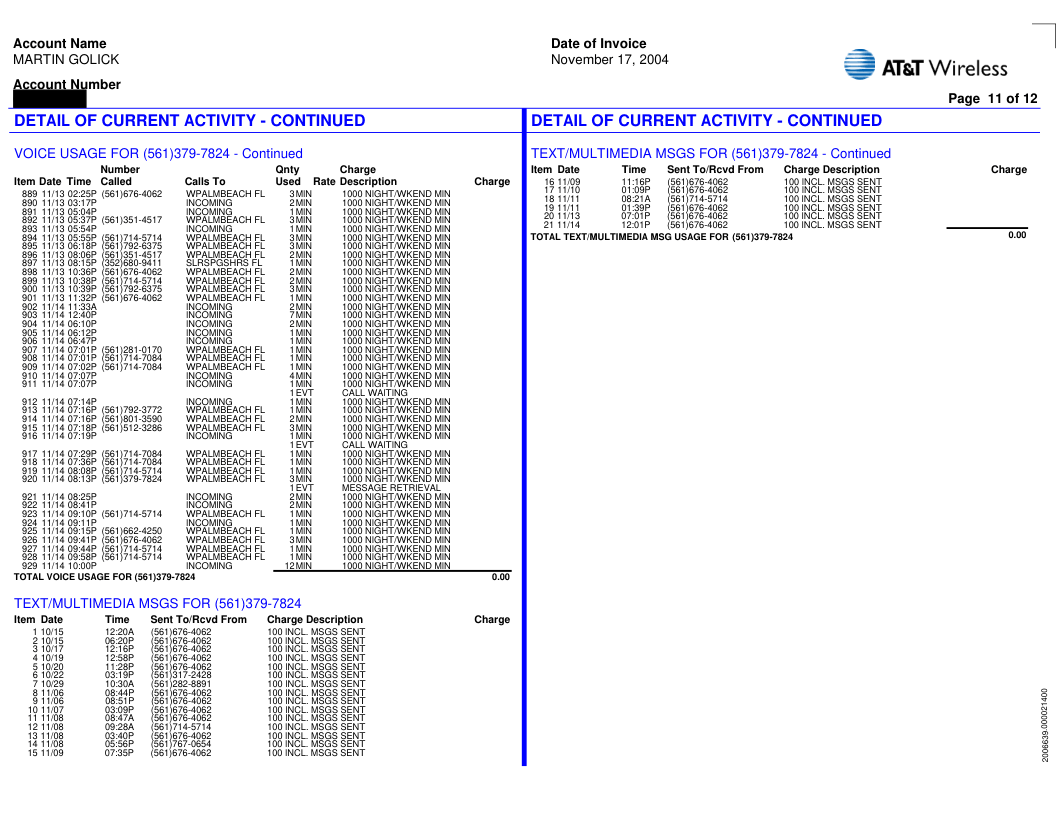Click the Total Voice Usage summary line
The height and width of the screenshot is (816, 1056).
pyautogui.click(x=105, y=577)
